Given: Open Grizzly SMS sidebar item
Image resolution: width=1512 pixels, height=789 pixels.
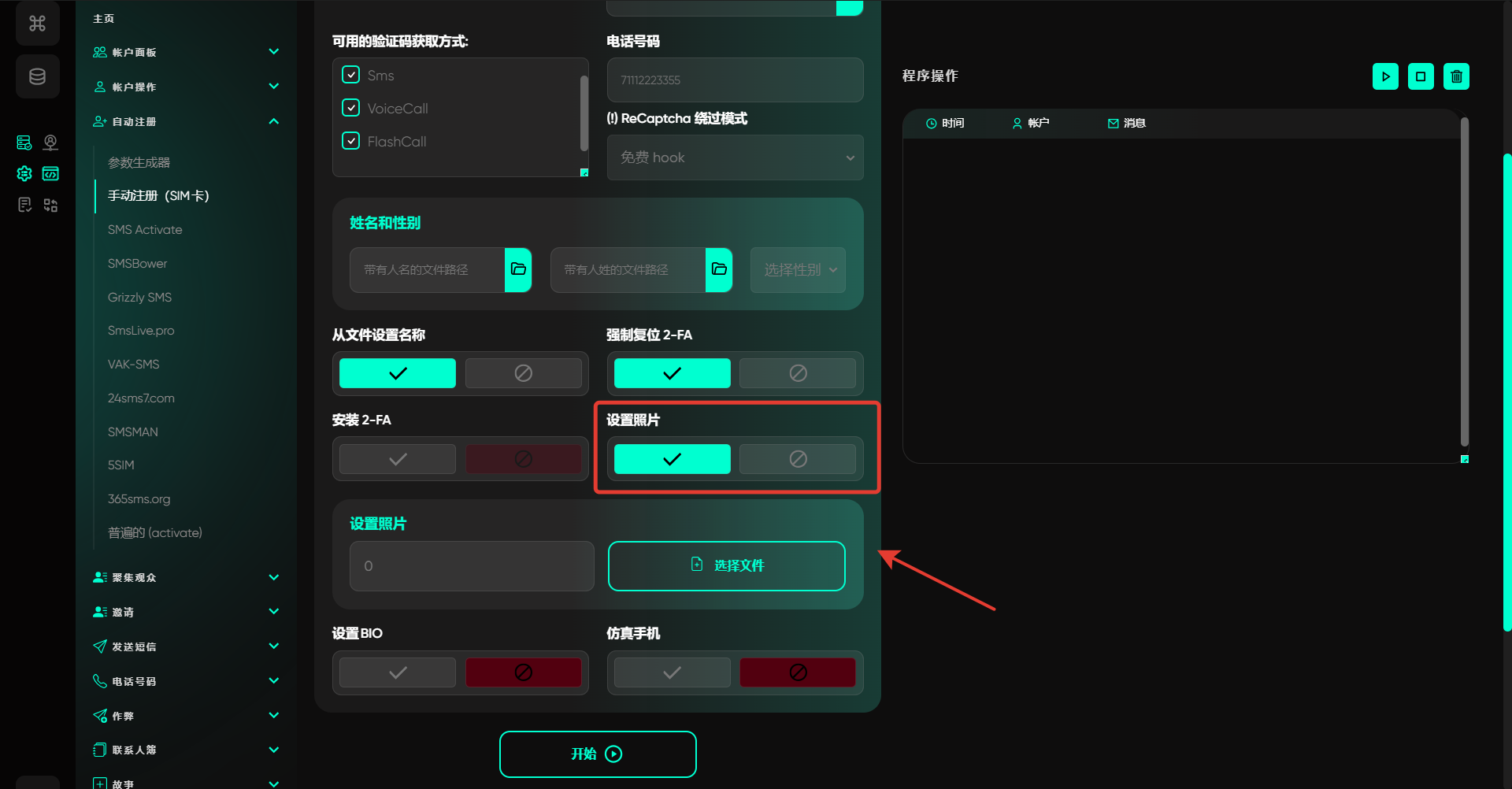Looking at the screenshot, I should click(139, 297).
